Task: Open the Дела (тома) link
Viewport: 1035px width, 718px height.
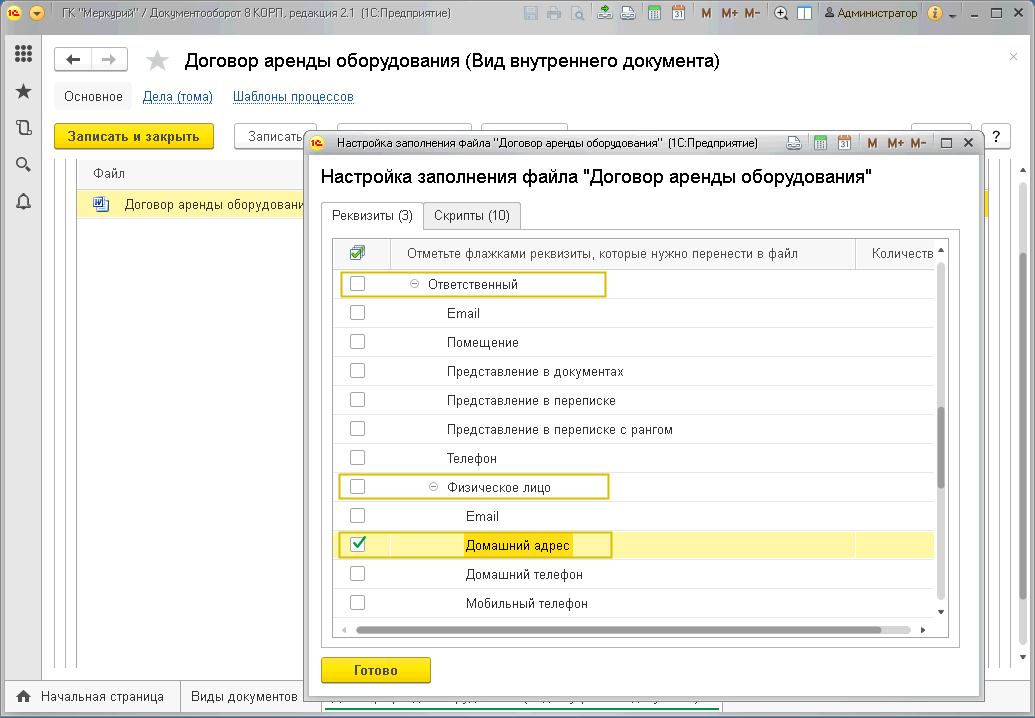Action: pos(178,96)
